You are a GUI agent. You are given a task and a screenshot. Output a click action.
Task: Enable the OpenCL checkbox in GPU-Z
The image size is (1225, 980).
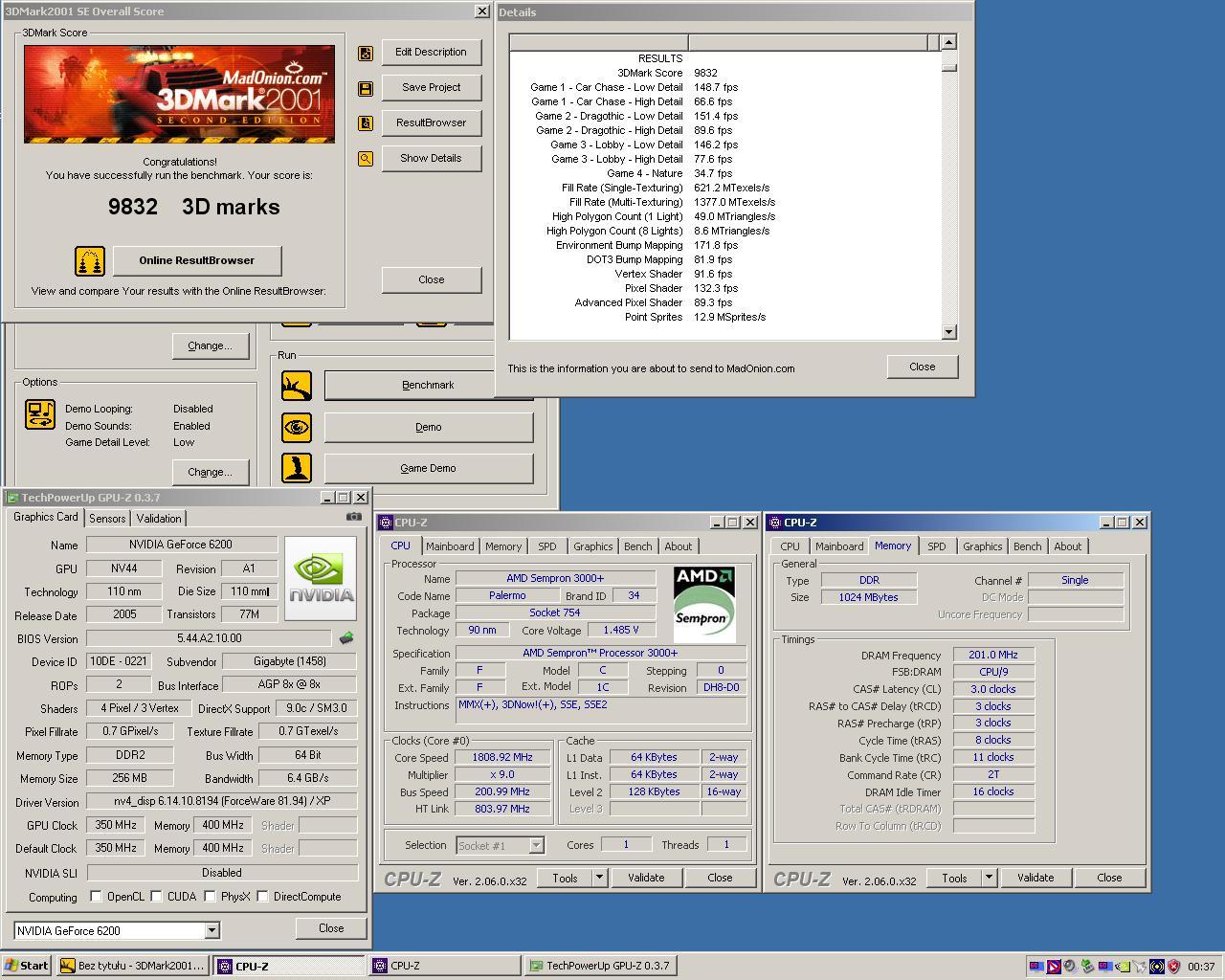pyautogui.click(x=96, y=897)
